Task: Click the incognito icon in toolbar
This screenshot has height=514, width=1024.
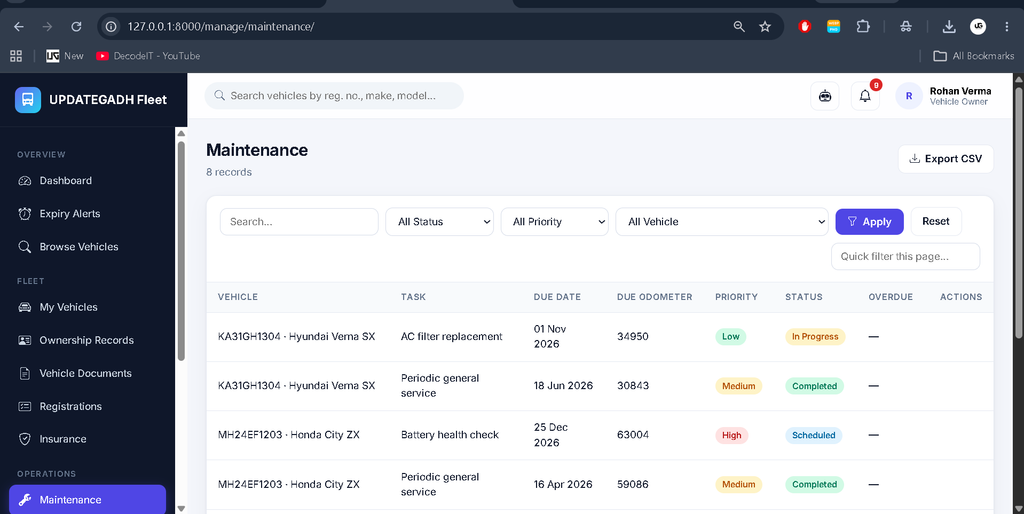Action: tap(905, 27)
